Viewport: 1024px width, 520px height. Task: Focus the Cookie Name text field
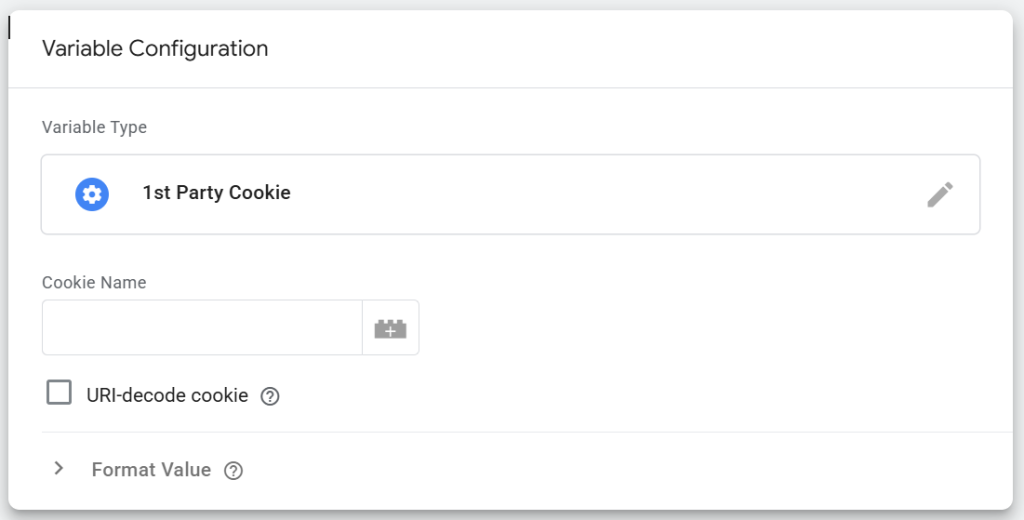[202, 328]
